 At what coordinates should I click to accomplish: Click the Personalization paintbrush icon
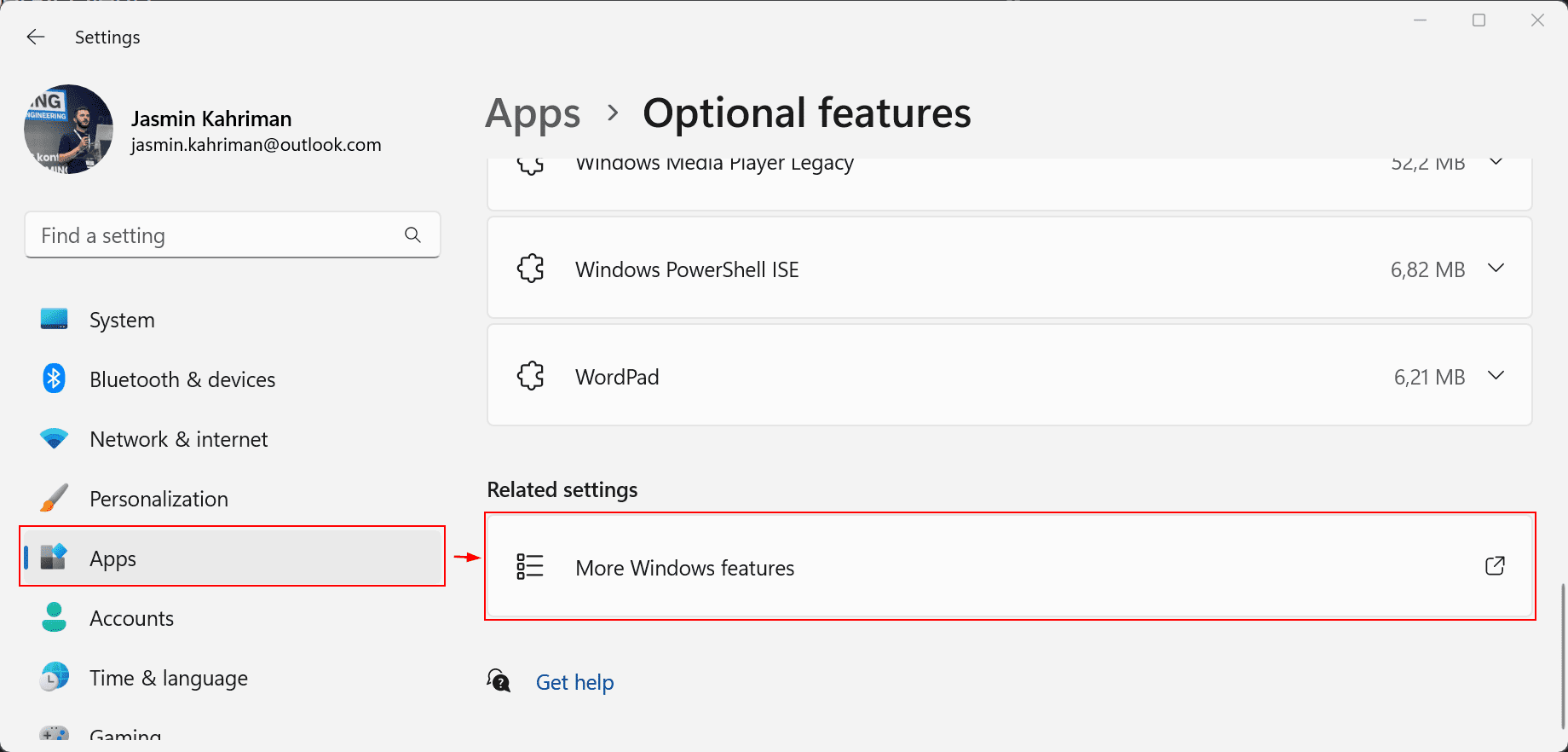54,498
